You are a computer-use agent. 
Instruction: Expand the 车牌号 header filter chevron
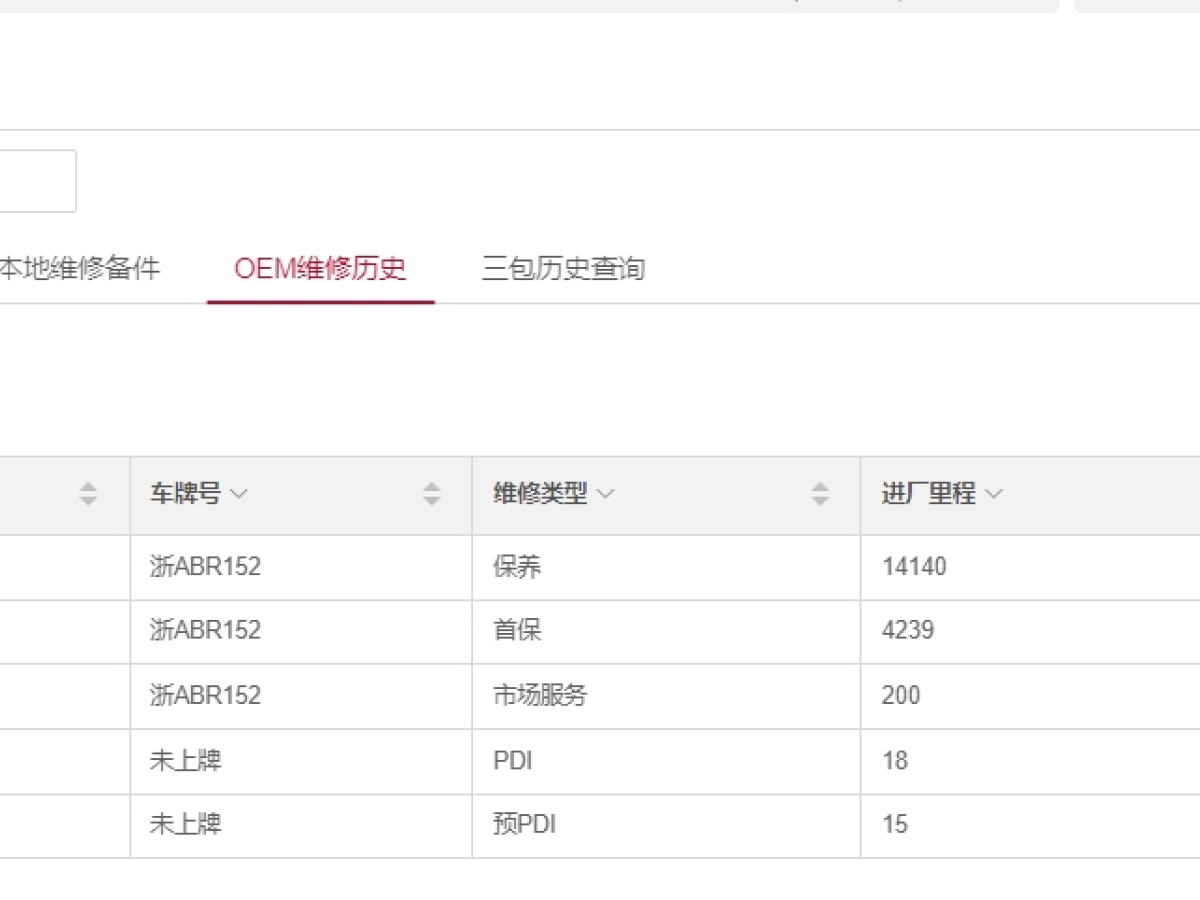(x=238, y=494)
